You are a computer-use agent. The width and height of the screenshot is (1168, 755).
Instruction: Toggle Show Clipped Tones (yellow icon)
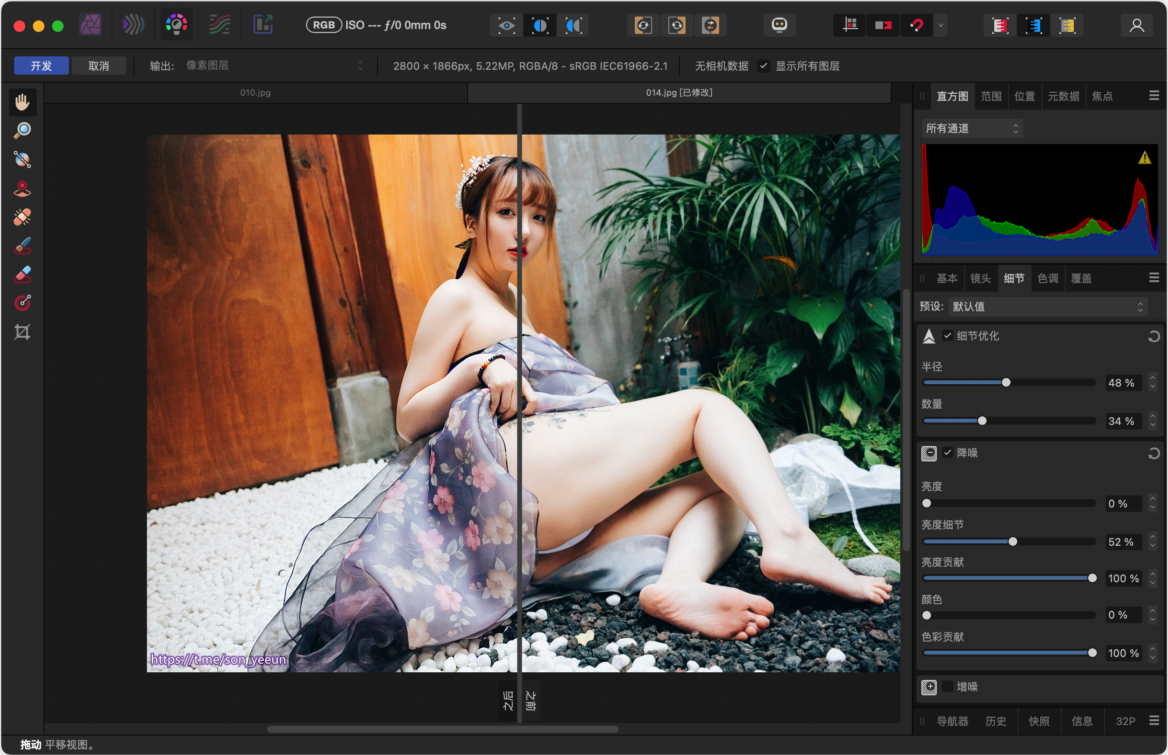click(x=1067, y=25)
